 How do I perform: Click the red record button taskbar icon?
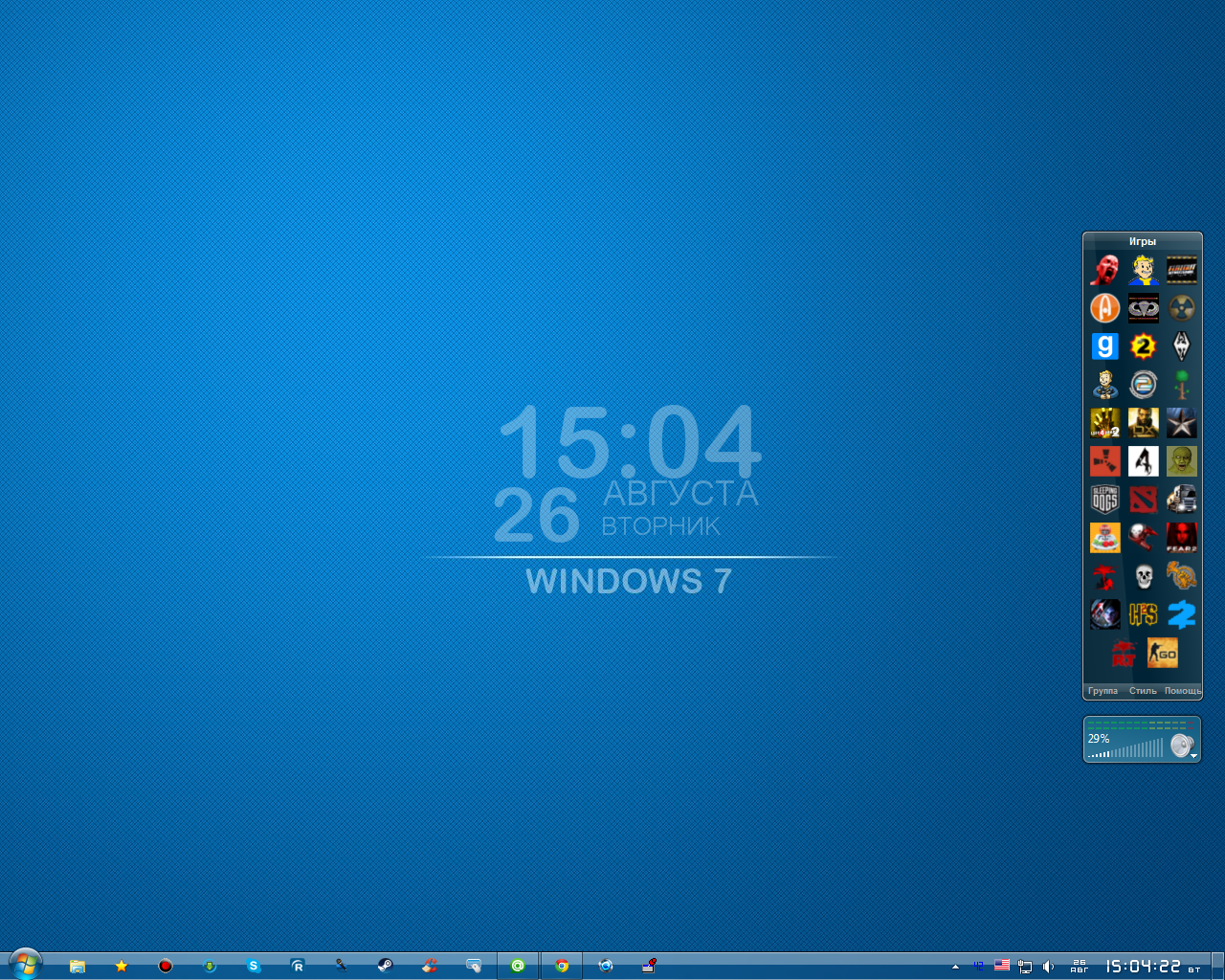tap(166, 966)
